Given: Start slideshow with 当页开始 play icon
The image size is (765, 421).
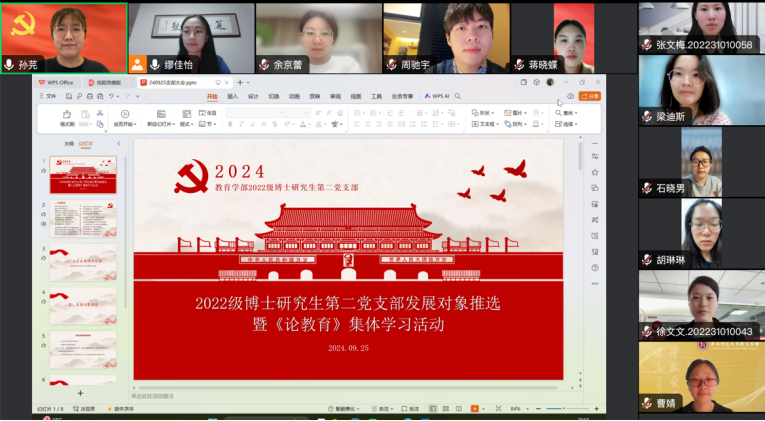Looking at the screenshot, I should [124, 115].
